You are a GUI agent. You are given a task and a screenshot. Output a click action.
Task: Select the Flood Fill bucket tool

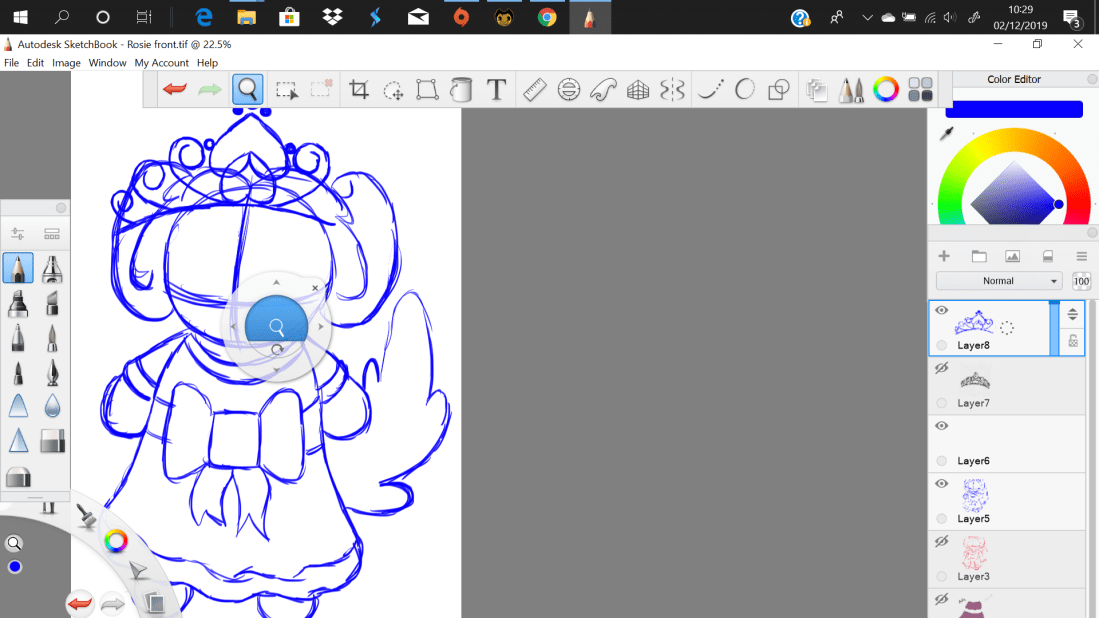click(x=461, y=90)
